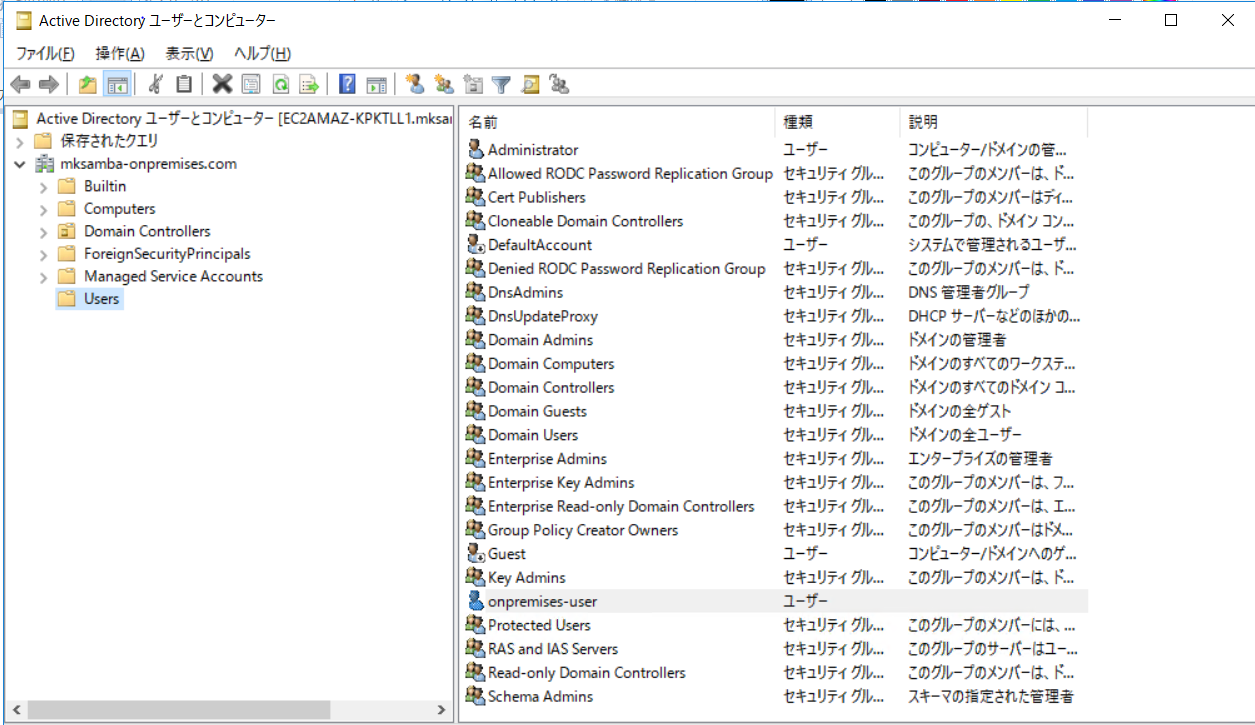Image resolution: width=1255 pixels, height=725 pixels.
Task: Select the Key Admins row
Action: tap(774, 577)
